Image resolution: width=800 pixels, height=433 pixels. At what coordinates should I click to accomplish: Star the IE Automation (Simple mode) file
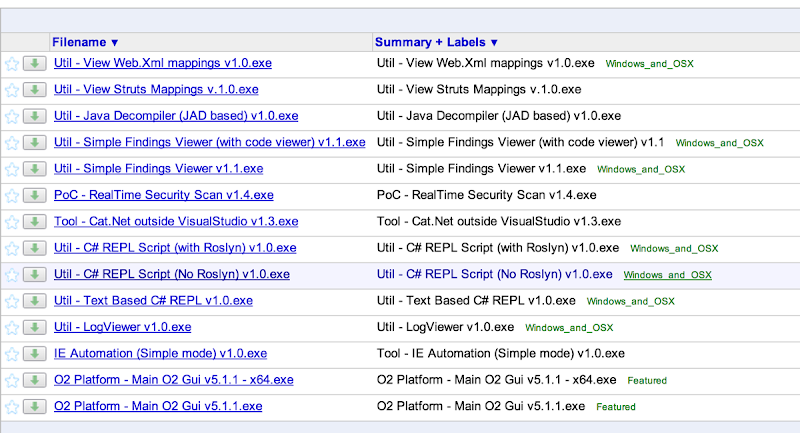click(12, 354)
